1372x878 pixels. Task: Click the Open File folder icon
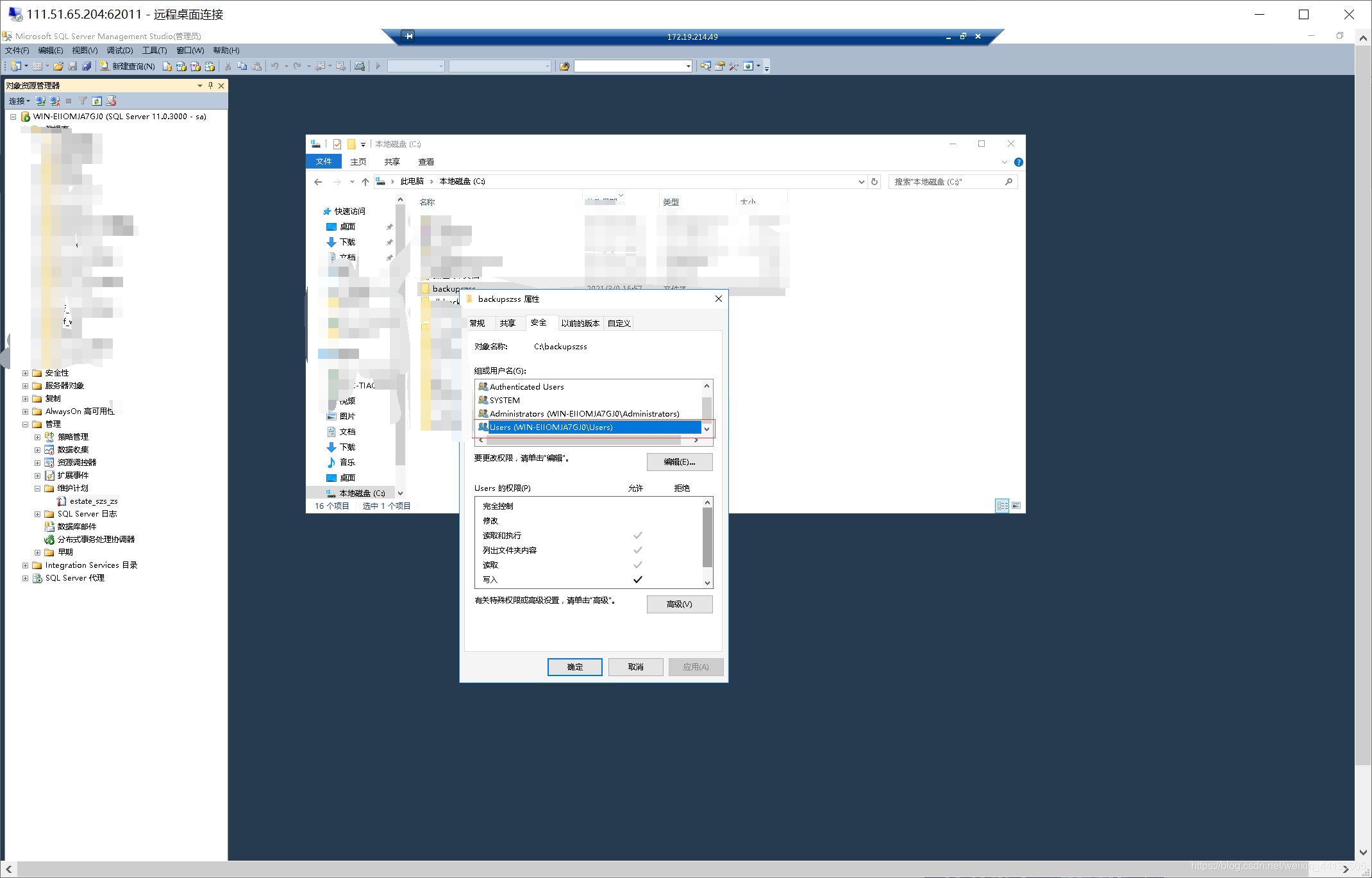point(58,66)
